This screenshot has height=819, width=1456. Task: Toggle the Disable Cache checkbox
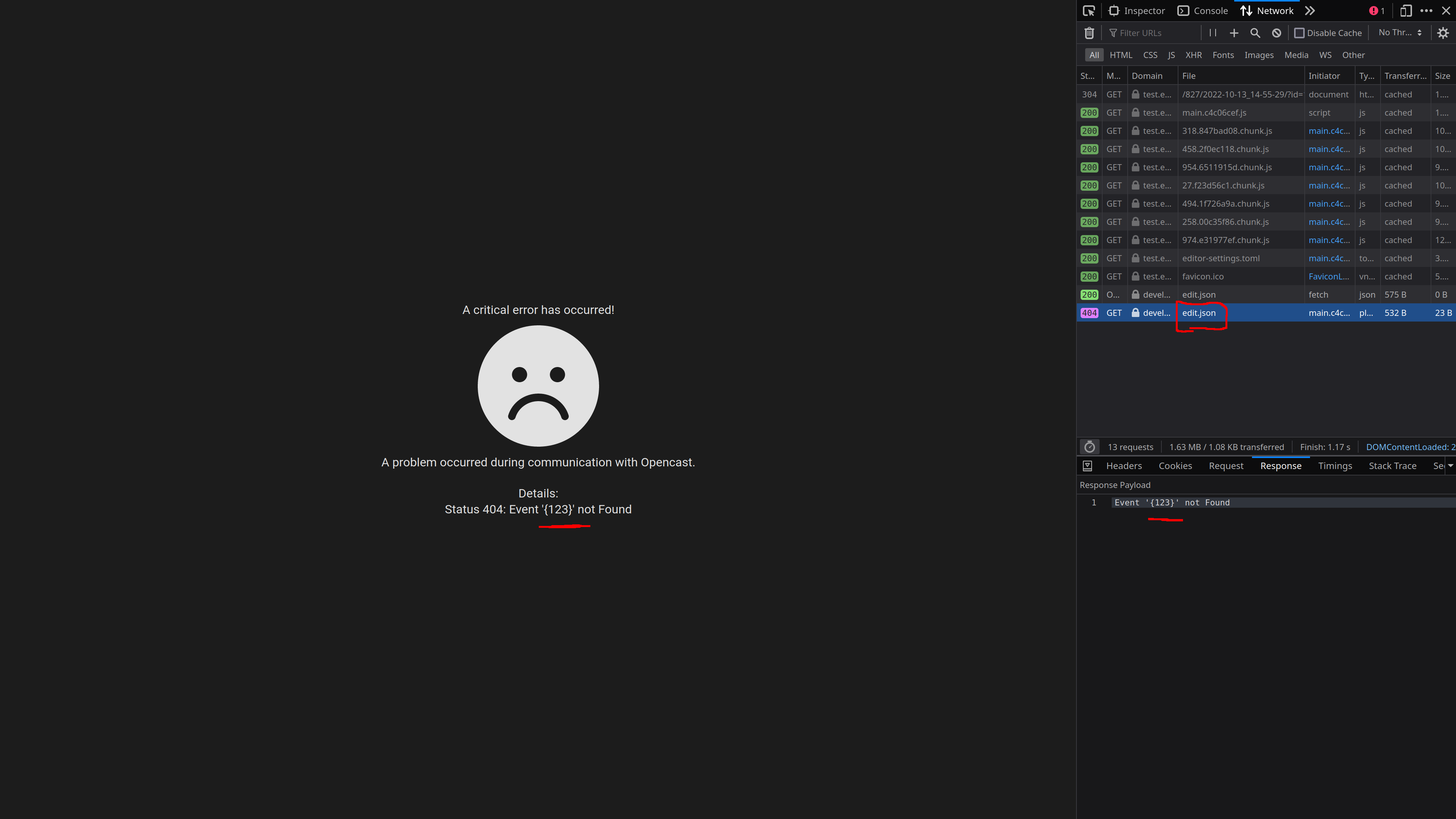(x=1299, y=33)
